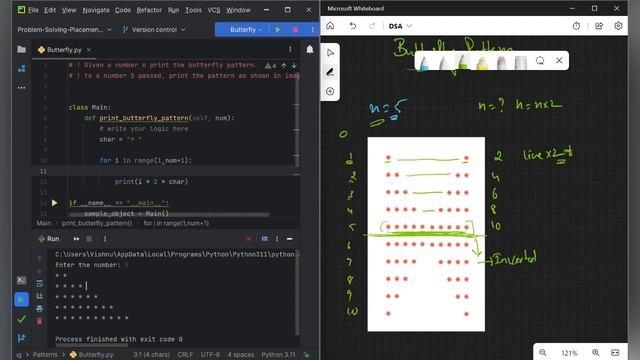
Task: Toggle scroll to end in Run console
Action: (x=40, y=296)
